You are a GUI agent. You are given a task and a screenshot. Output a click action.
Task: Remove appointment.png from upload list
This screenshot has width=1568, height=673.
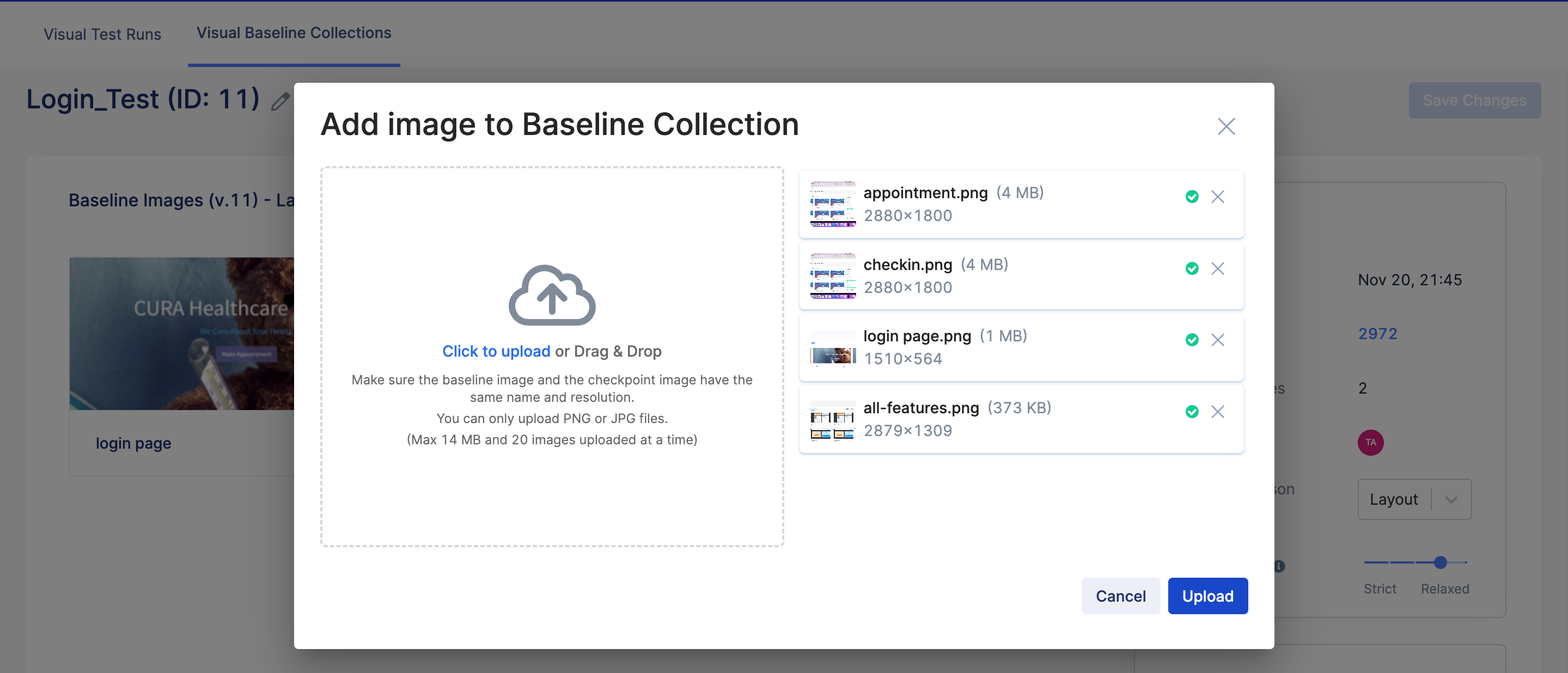coord(1217,197)
